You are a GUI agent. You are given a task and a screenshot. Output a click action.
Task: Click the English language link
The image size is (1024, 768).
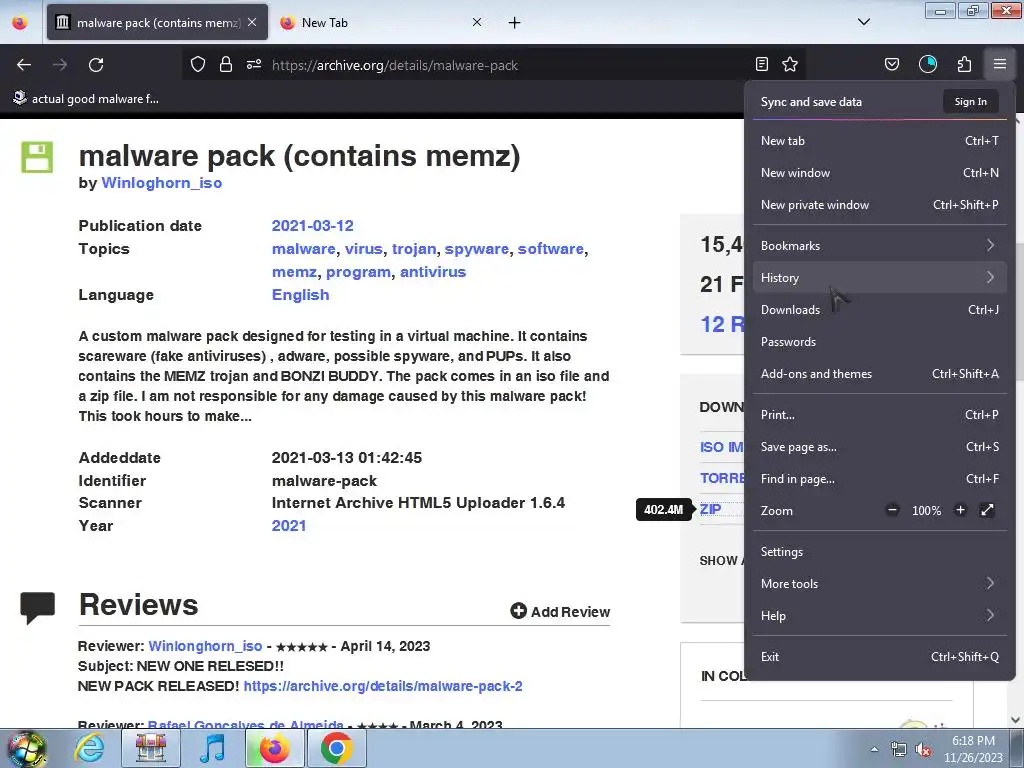300,295
